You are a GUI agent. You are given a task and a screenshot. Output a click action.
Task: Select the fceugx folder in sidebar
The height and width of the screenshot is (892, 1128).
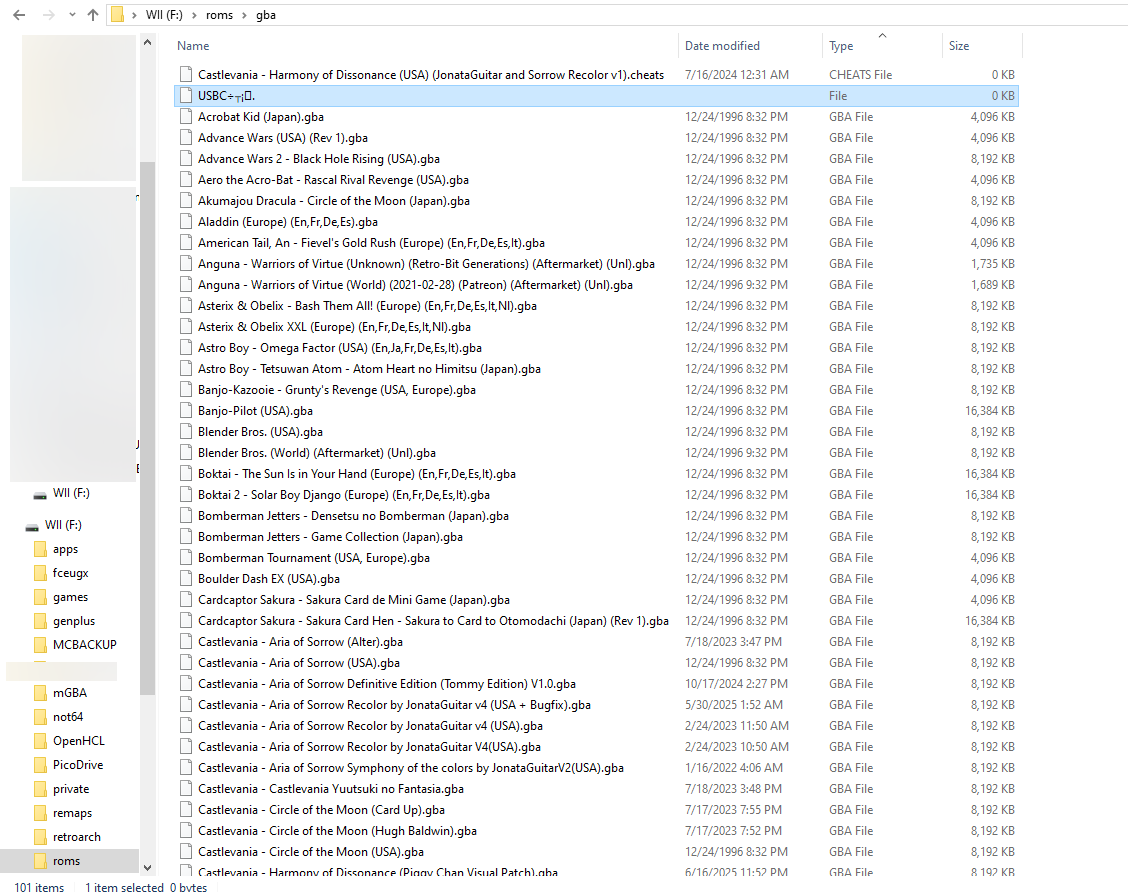[x=70, y=573]
